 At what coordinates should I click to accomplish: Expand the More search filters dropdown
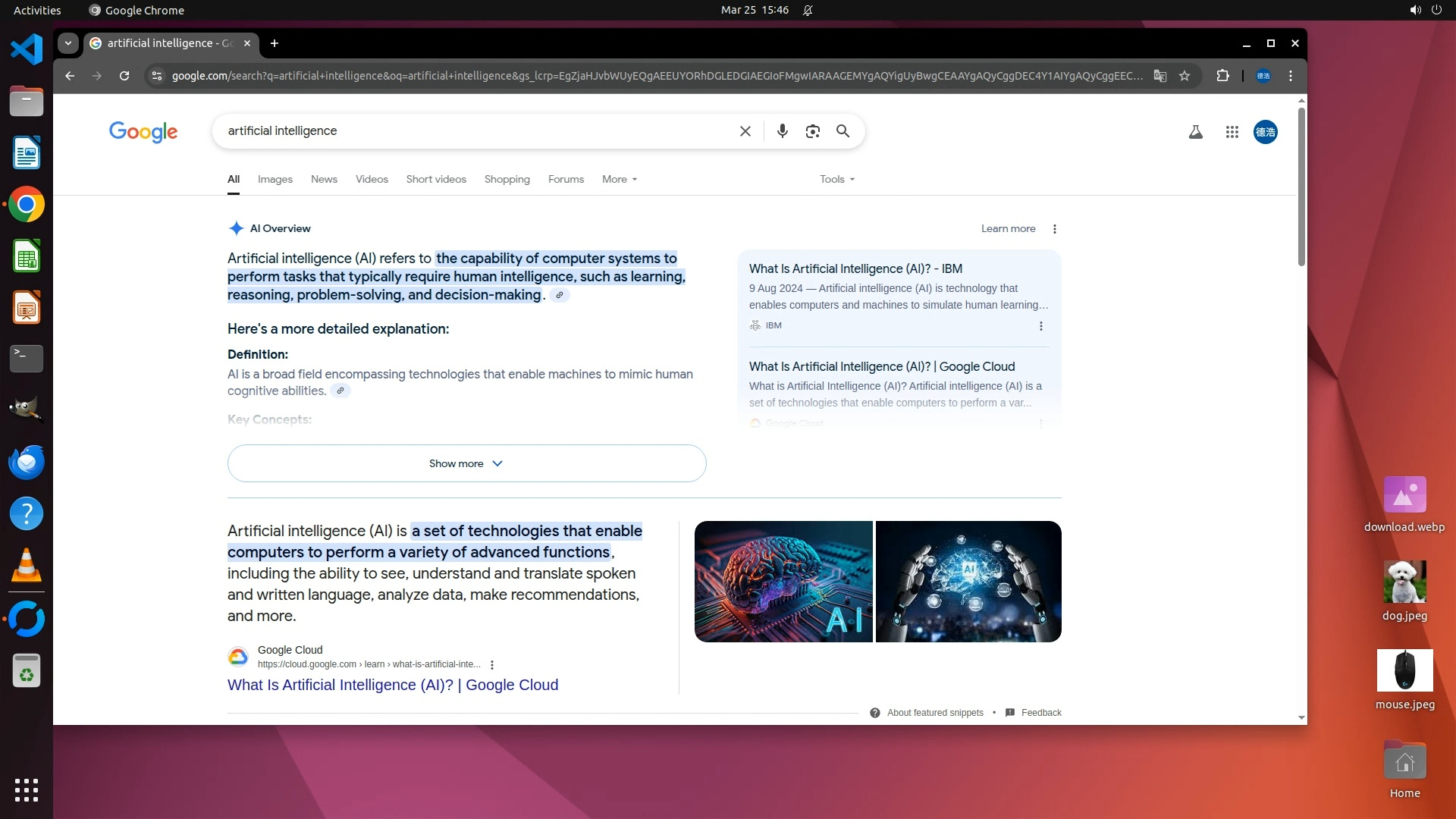tap(619, 179)
